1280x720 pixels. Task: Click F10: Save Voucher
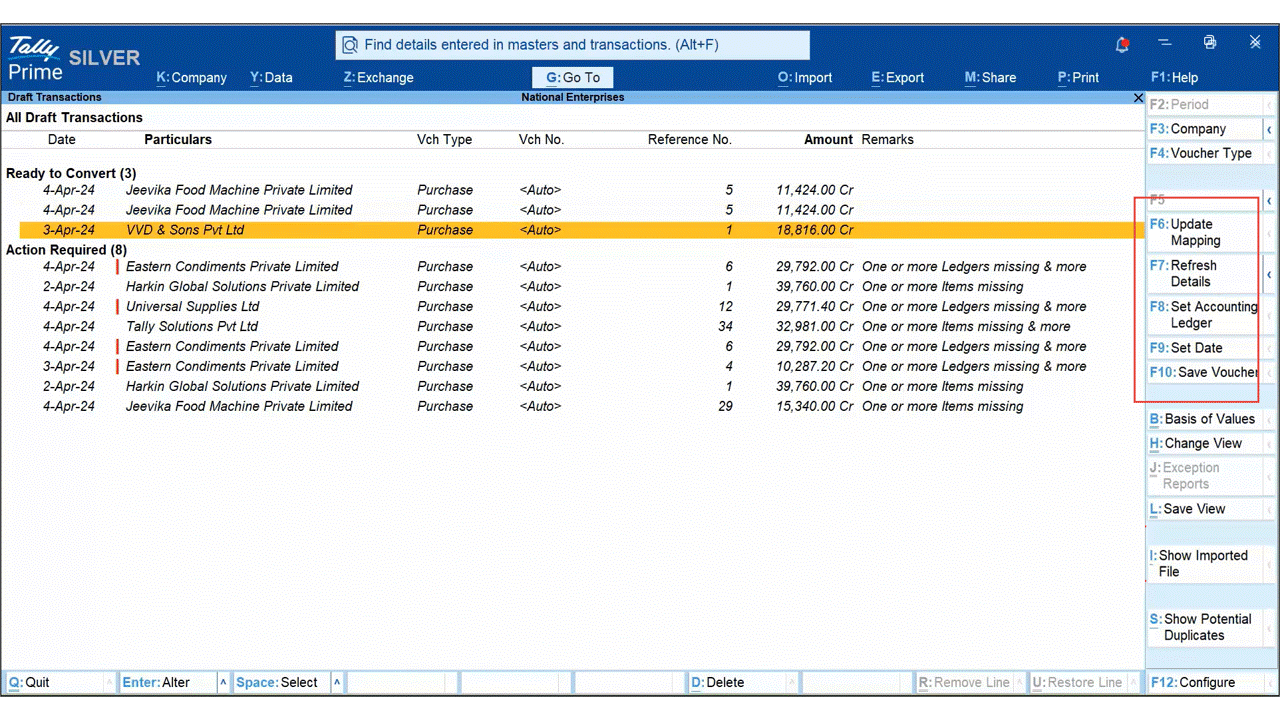coord(1205,372)
